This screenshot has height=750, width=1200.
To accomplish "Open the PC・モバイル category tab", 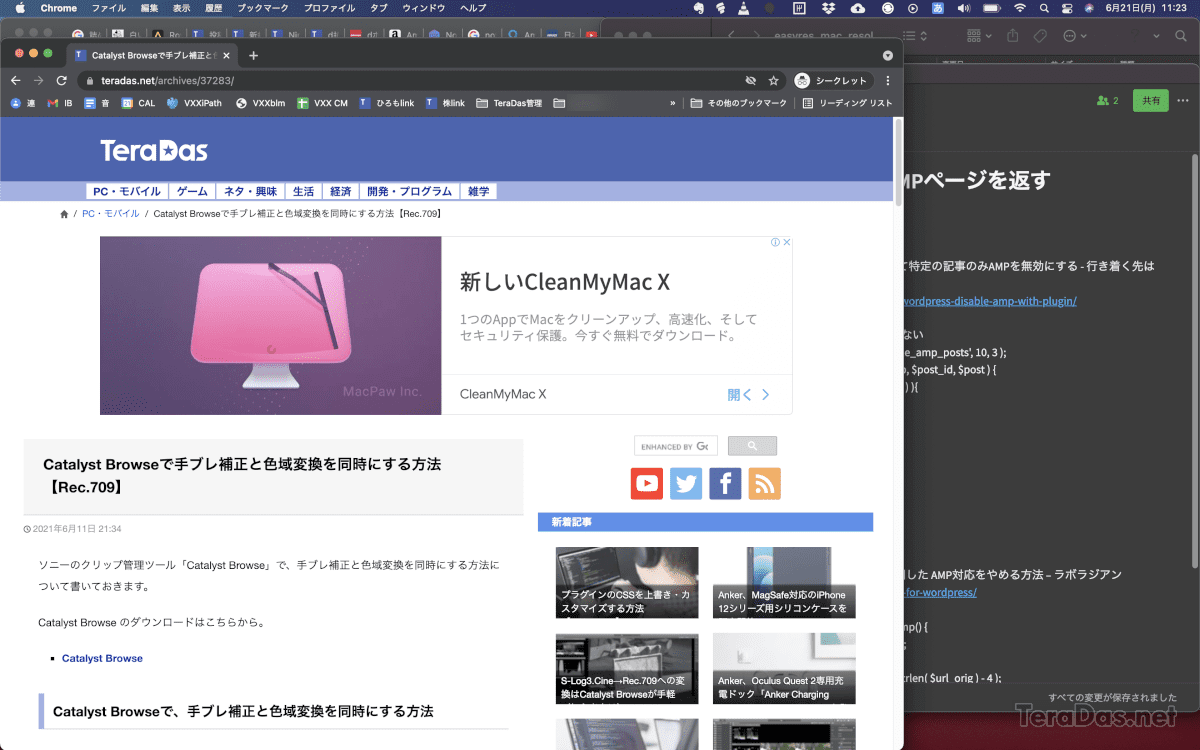I will coord(127,191).
